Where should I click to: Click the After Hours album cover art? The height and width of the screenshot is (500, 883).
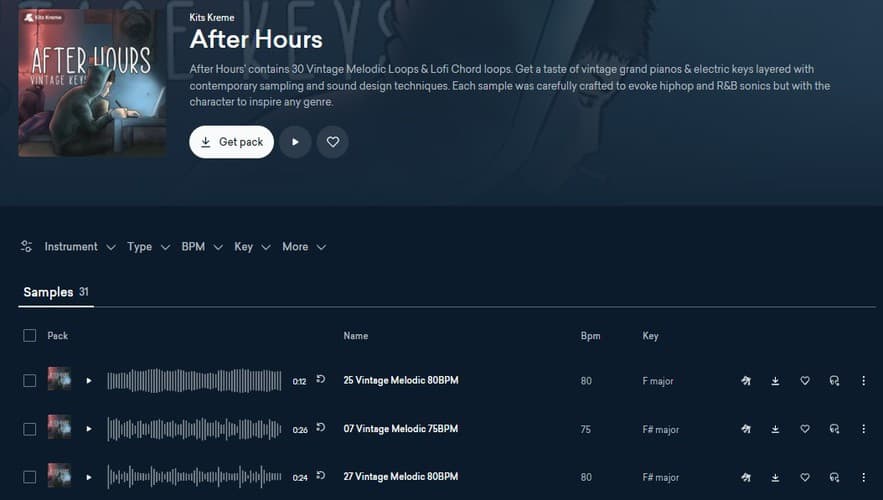tap(92, 83)
